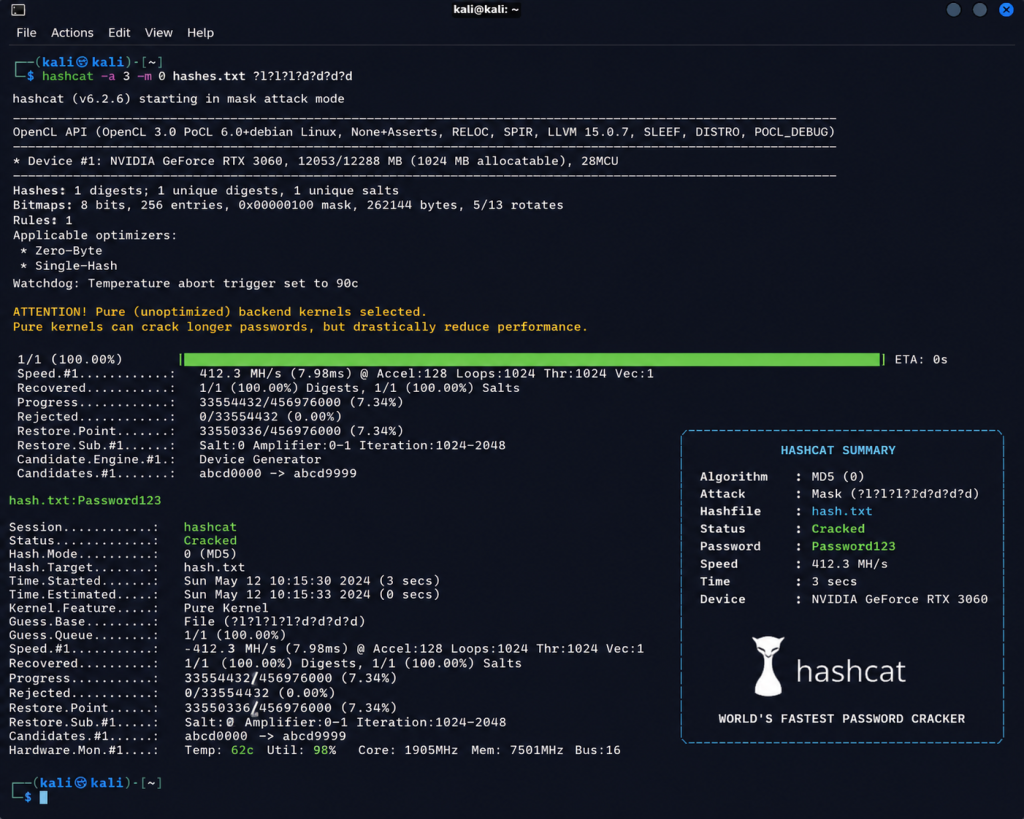Click the 'kali@kali: ~' window title
Viewport: 1024px width, 819px height.
(486, 9)
